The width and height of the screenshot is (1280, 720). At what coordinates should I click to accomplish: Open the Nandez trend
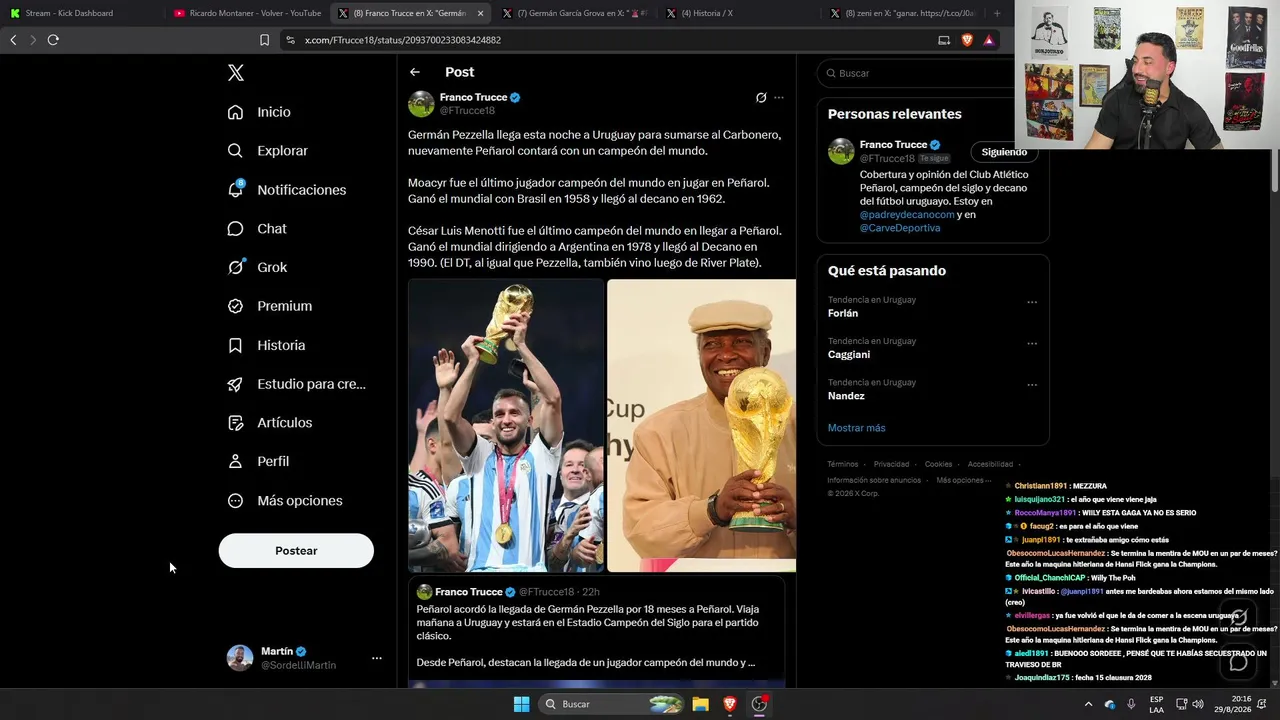846,396
